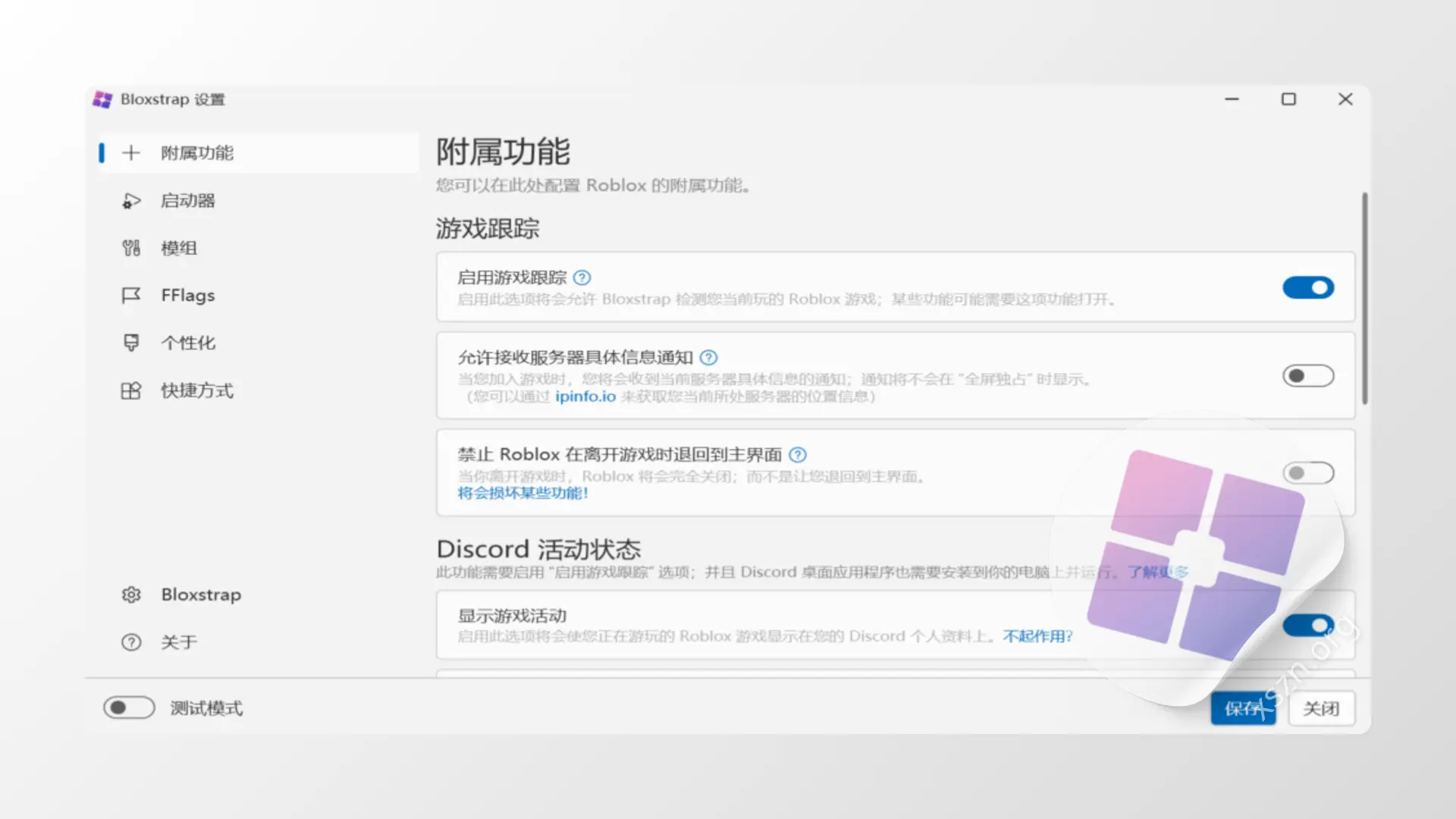This screenshot has height=819, width=1456.
Task: Click the Discord 活动状态 heading
Action: click(x=538, y=549)
